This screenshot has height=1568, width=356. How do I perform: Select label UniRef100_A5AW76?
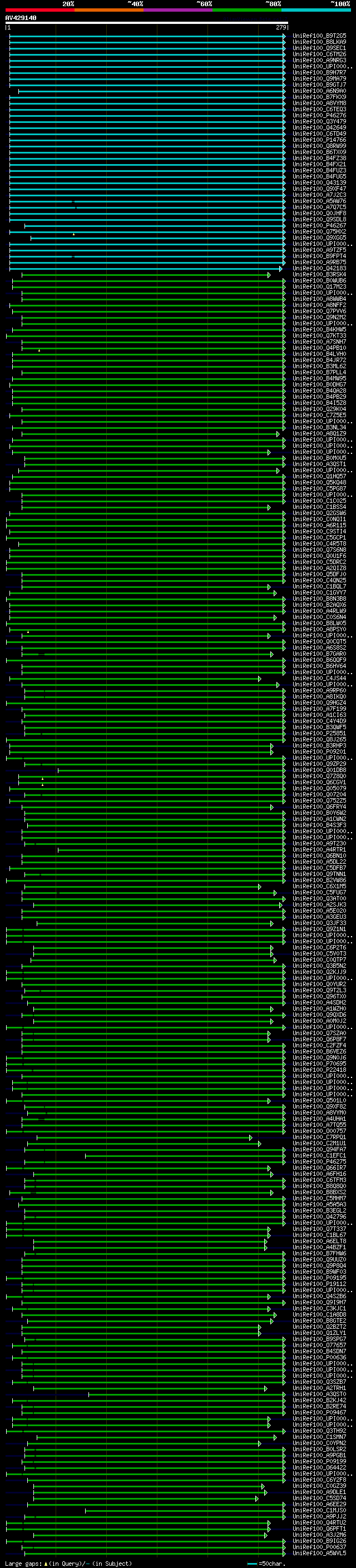click(319, 201)
